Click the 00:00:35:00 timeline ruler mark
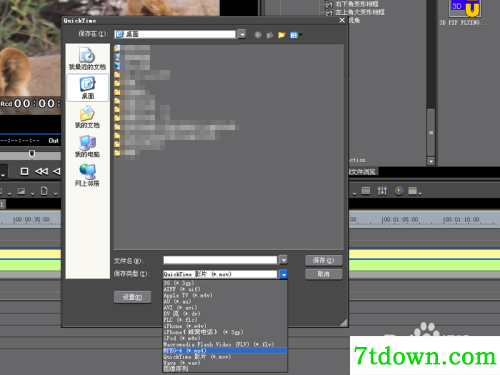Screen dimensions: 500x375 coord(32,220)
